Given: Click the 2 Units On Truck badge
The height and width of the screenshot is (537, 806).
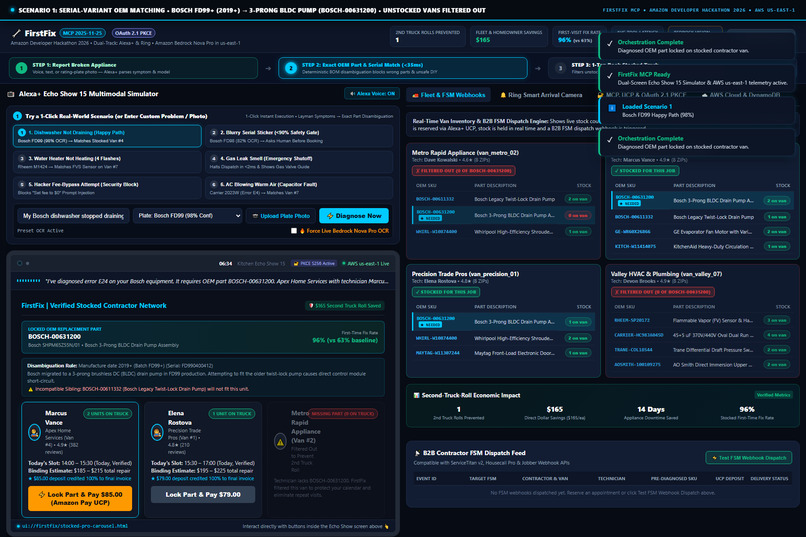Looking at the screenshot, I should 107,414.
